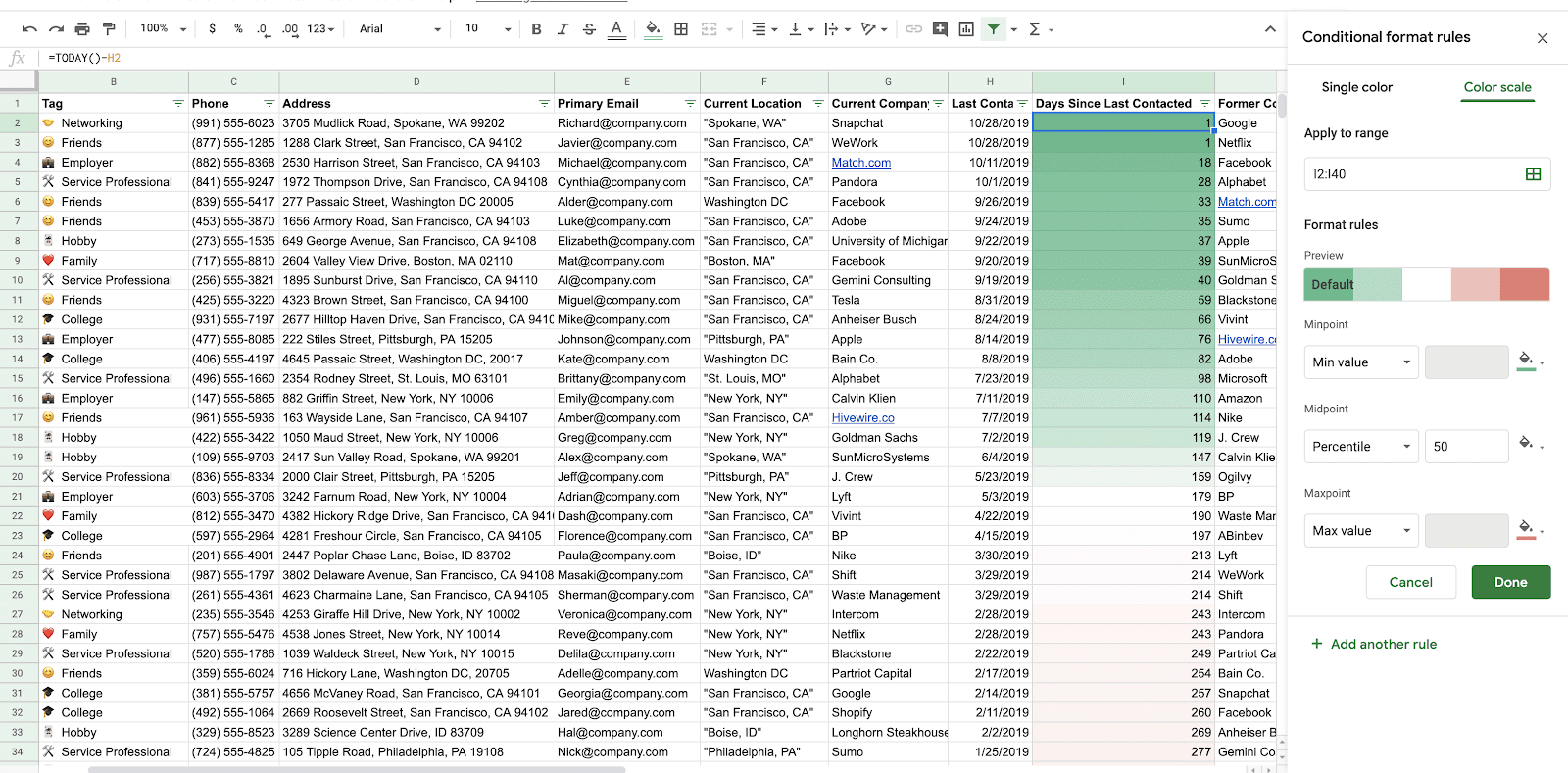Open vertical align options

click(x=801, y=29)
